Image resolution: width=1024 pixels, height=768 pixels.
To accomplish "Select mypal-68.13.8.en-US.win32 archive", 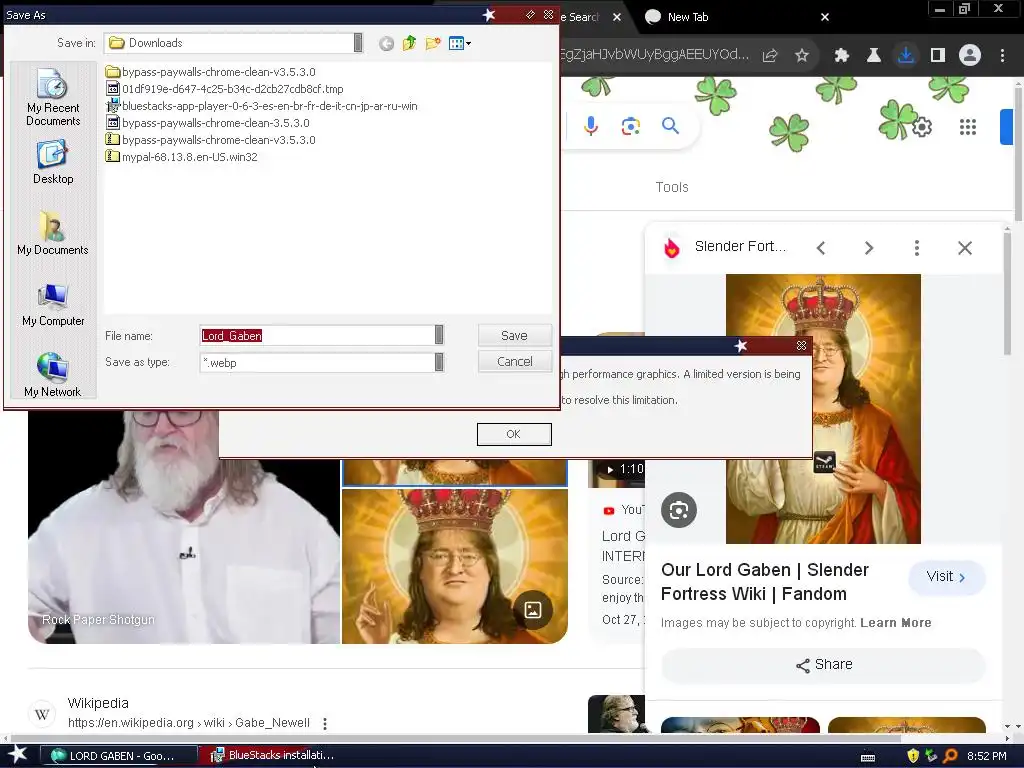I will pyautogui.click(x=182, y=157).
